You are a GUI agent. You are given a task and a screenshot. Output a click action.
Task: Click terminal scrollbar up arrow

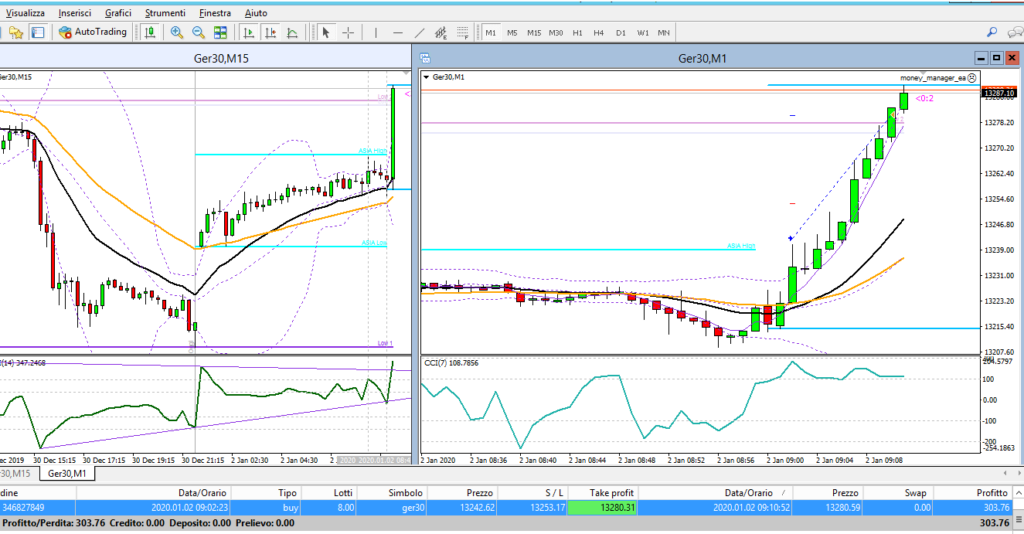point(1018,492)
